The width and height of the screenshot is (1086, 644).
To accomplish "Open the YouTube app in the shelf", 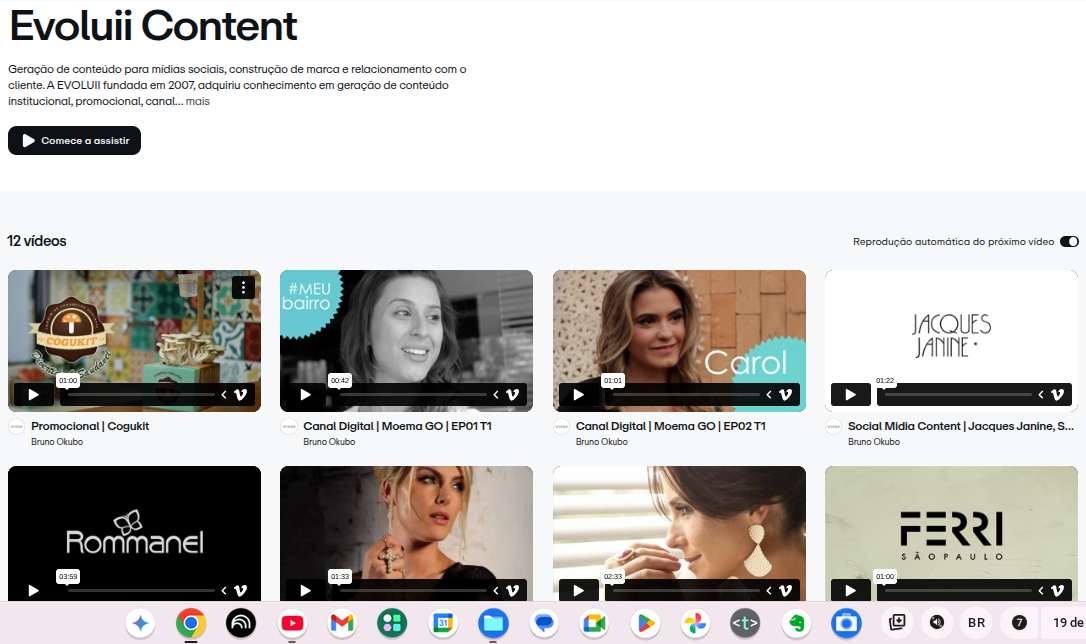I will click(292, 623).
